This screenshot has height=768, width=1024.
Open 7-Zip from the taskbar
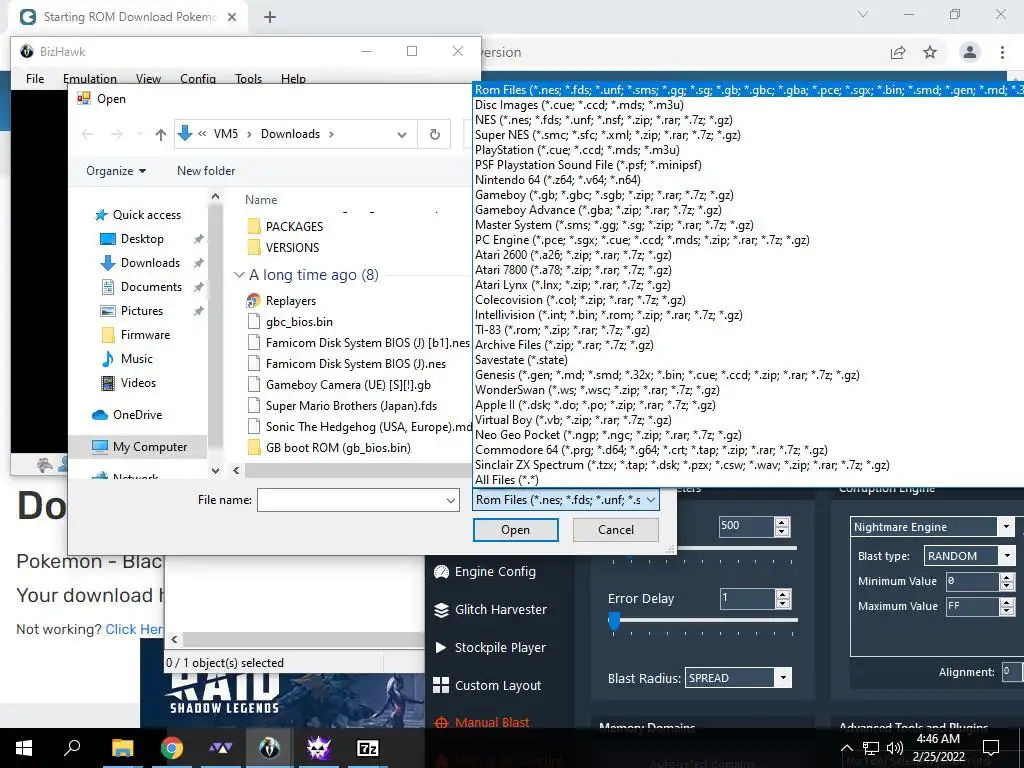coord(367,748)
